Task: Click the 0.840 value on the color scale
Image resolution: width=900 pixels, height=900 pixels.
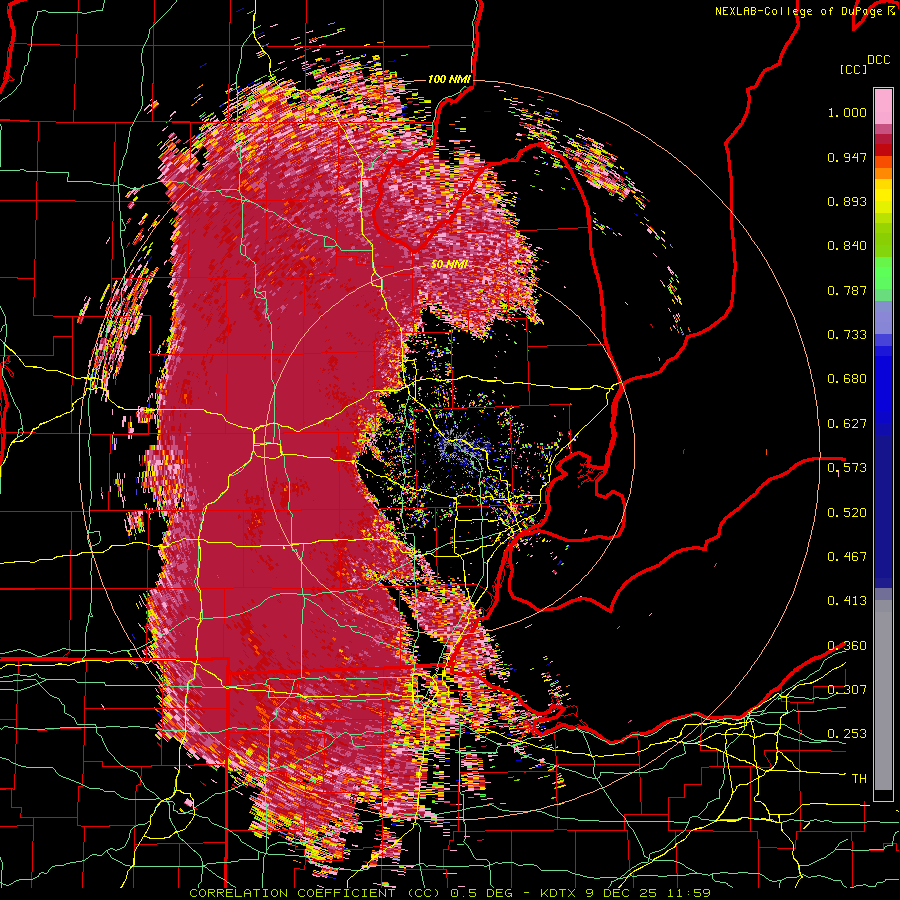Action: click(x=847, y=246)
